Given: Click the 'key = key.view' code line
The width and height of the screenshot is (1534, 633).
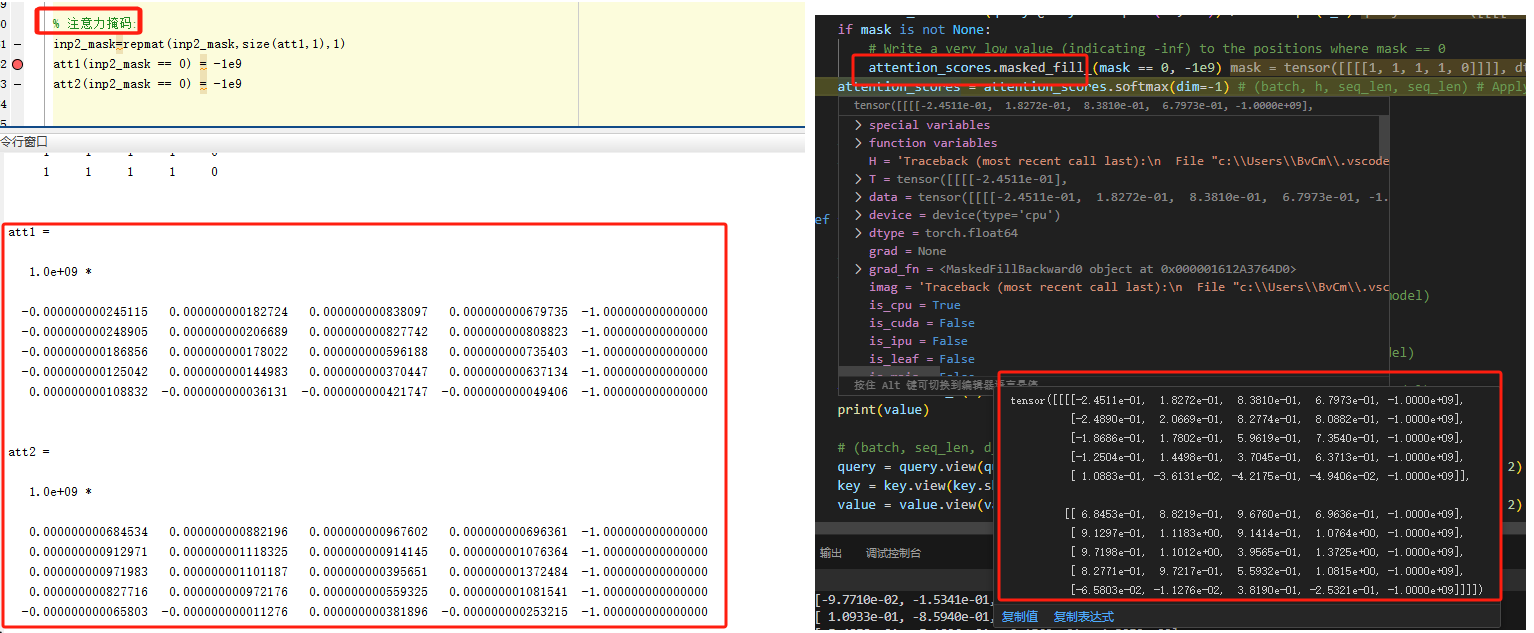Looking at the screenshot, I should click(916, 485).
